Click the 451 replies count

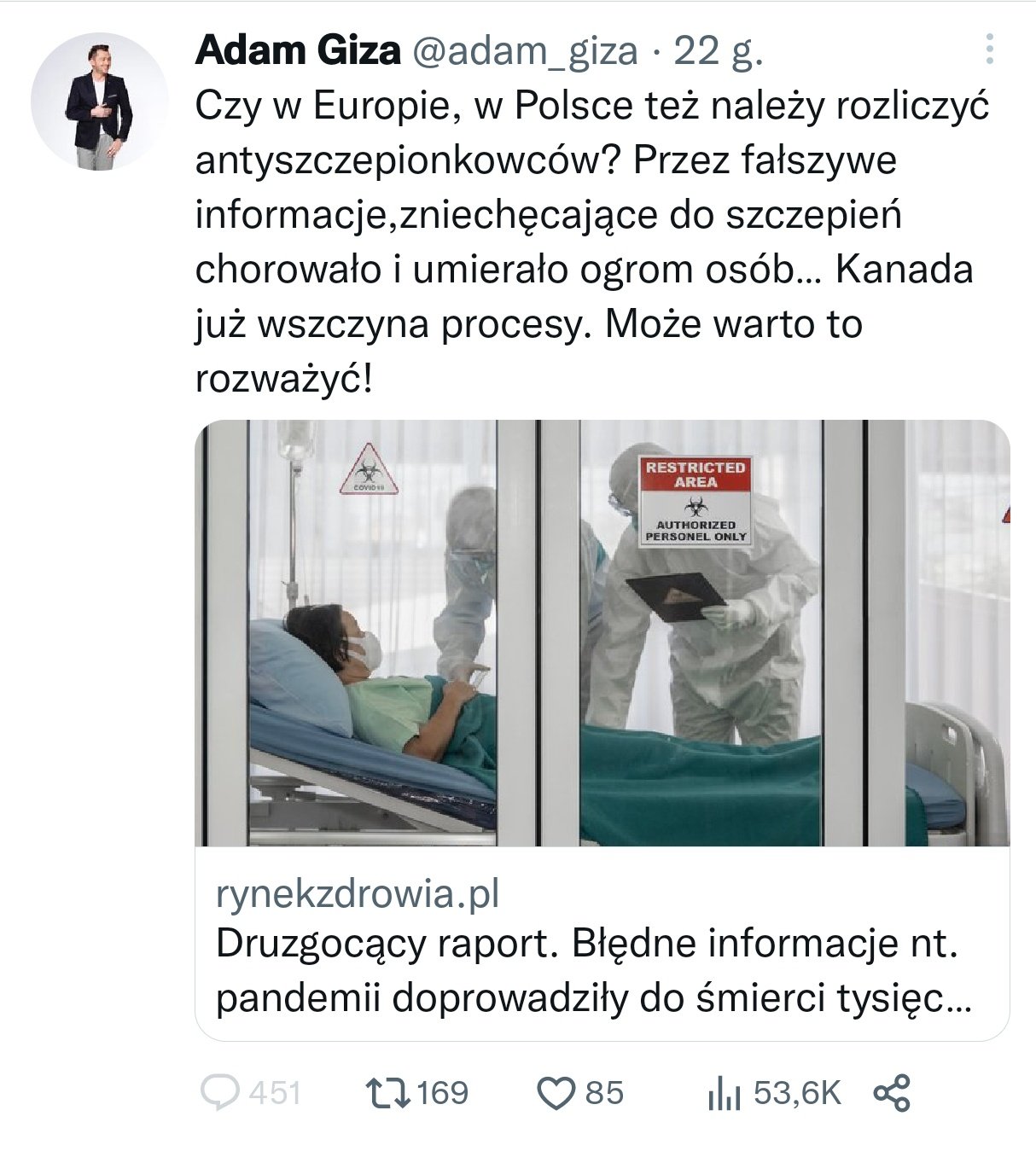click(x=275, y=1093)
